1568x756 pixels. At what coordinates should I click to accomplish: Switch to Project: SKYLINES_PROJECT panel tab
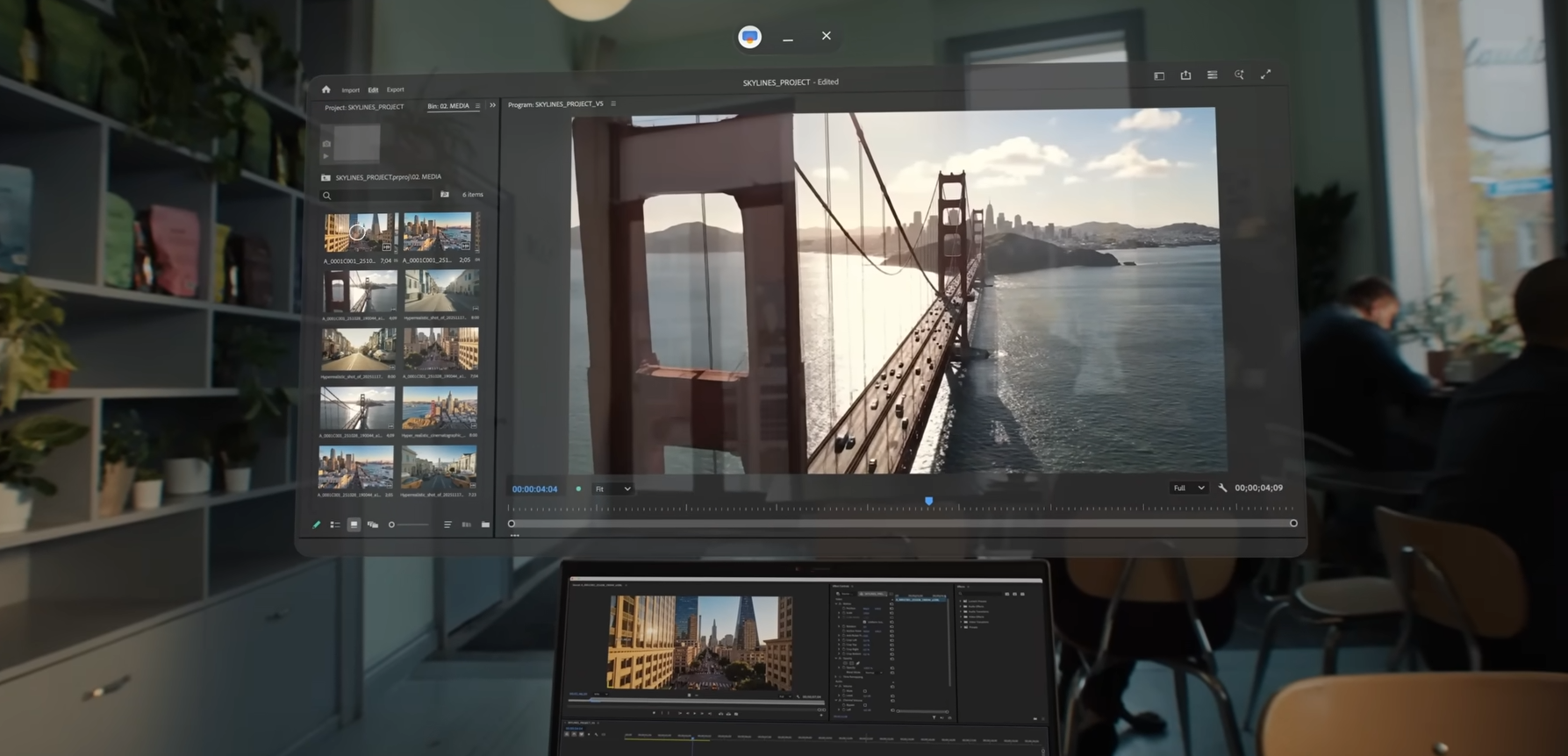pyautogui.click(x=364, y=107)
